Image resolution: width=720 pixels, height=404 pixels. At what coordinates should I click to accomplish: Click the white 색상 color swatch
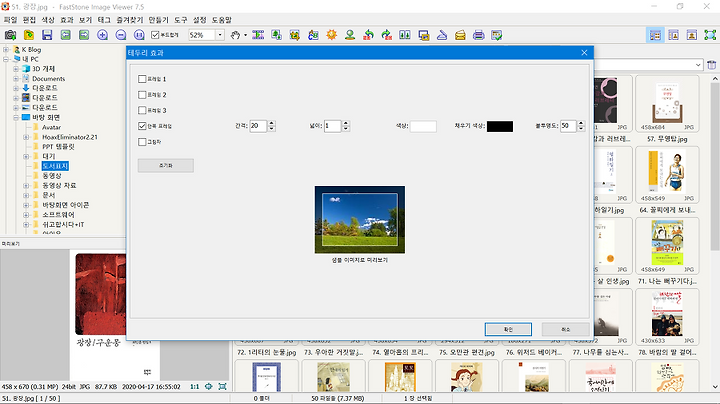tap(423, 126)
